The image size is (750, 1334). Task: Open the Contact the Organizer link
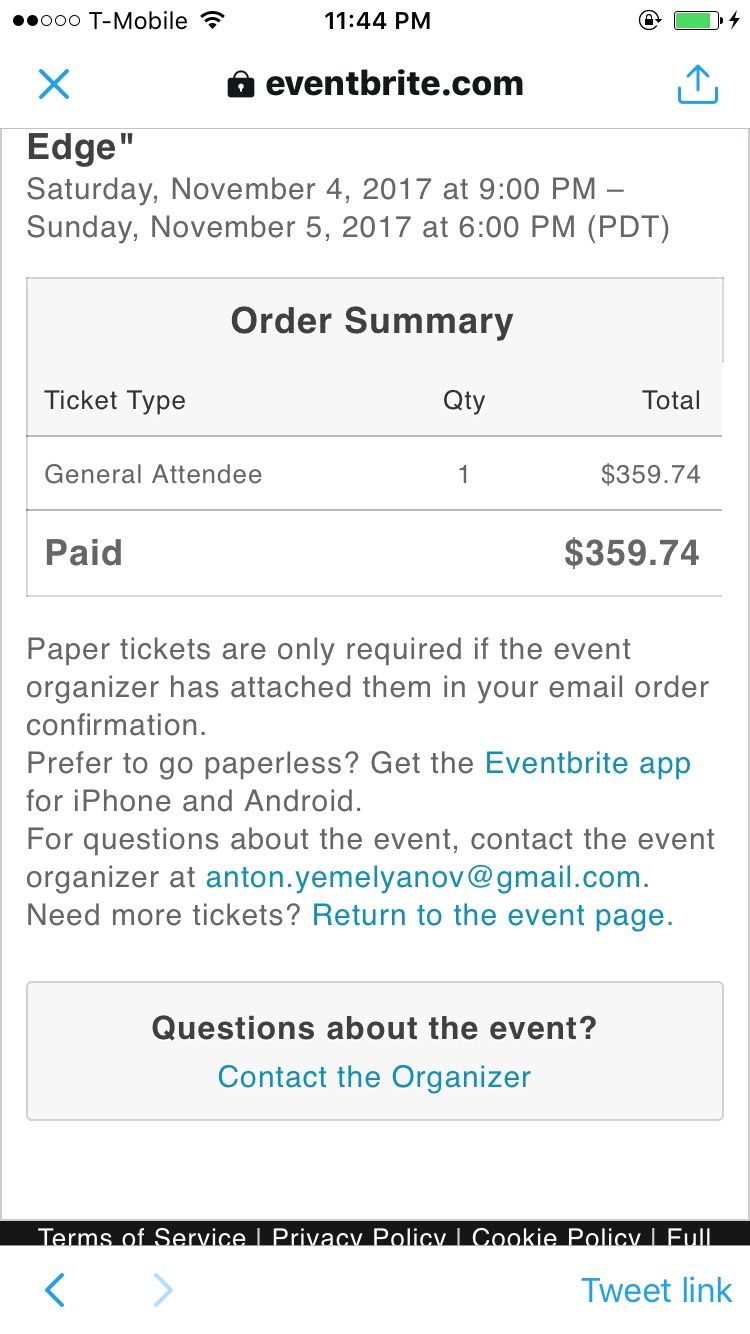(x=374, y=1077)
